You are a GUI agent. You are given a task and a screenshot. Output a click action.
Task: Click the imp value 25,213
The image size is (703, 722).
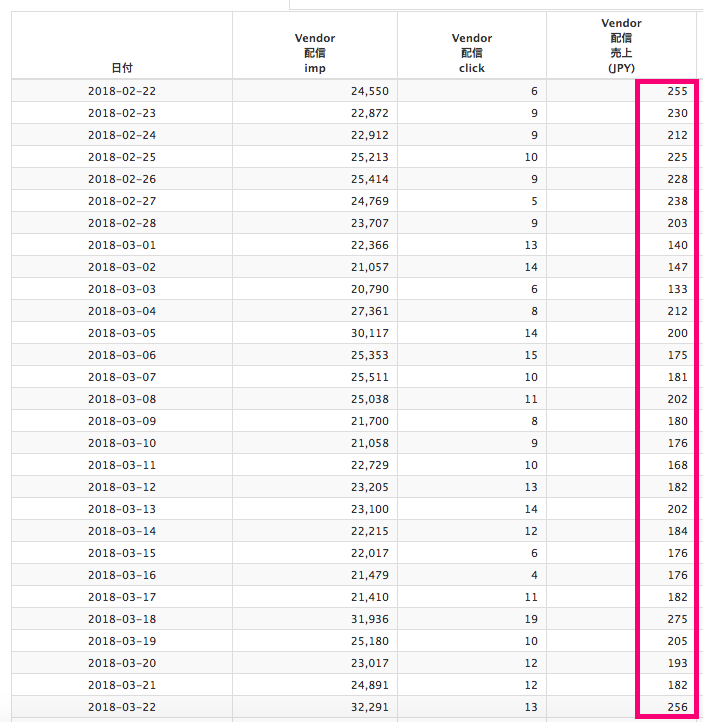click(370, 157)
